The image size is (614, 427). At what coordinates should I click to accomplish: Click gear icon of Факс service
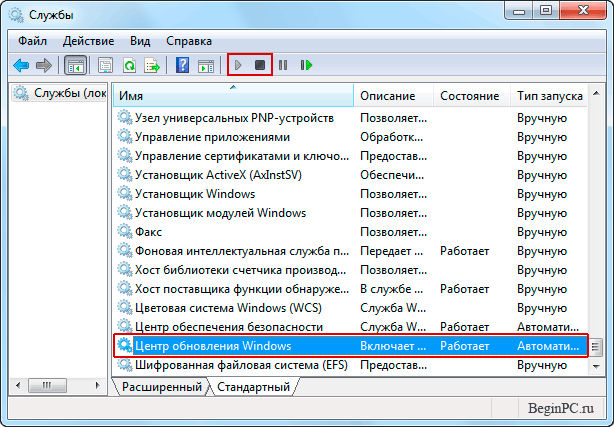coord(125,231)
